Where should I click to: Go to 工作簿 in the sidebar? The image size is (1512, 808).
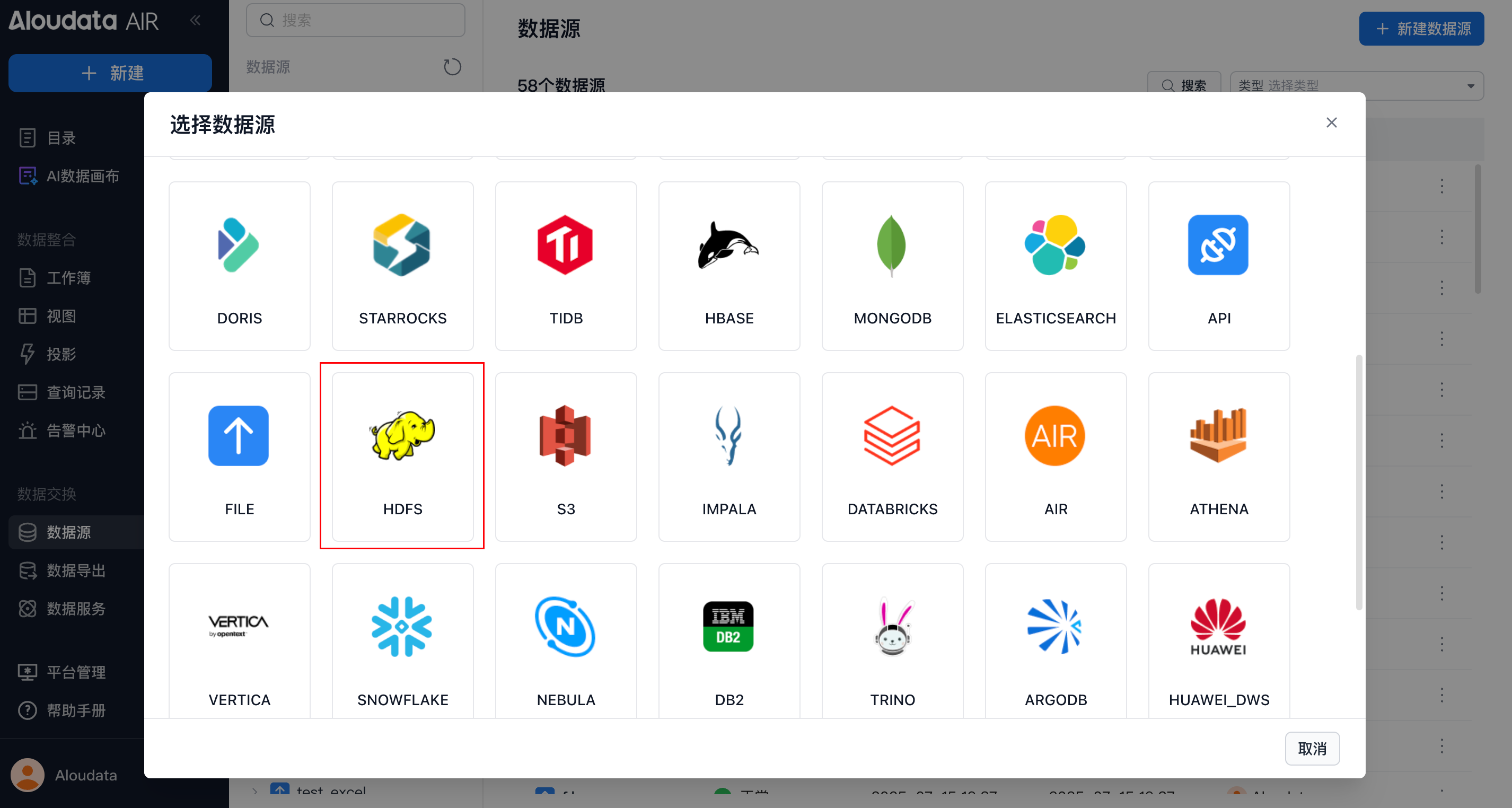[69, 277]
